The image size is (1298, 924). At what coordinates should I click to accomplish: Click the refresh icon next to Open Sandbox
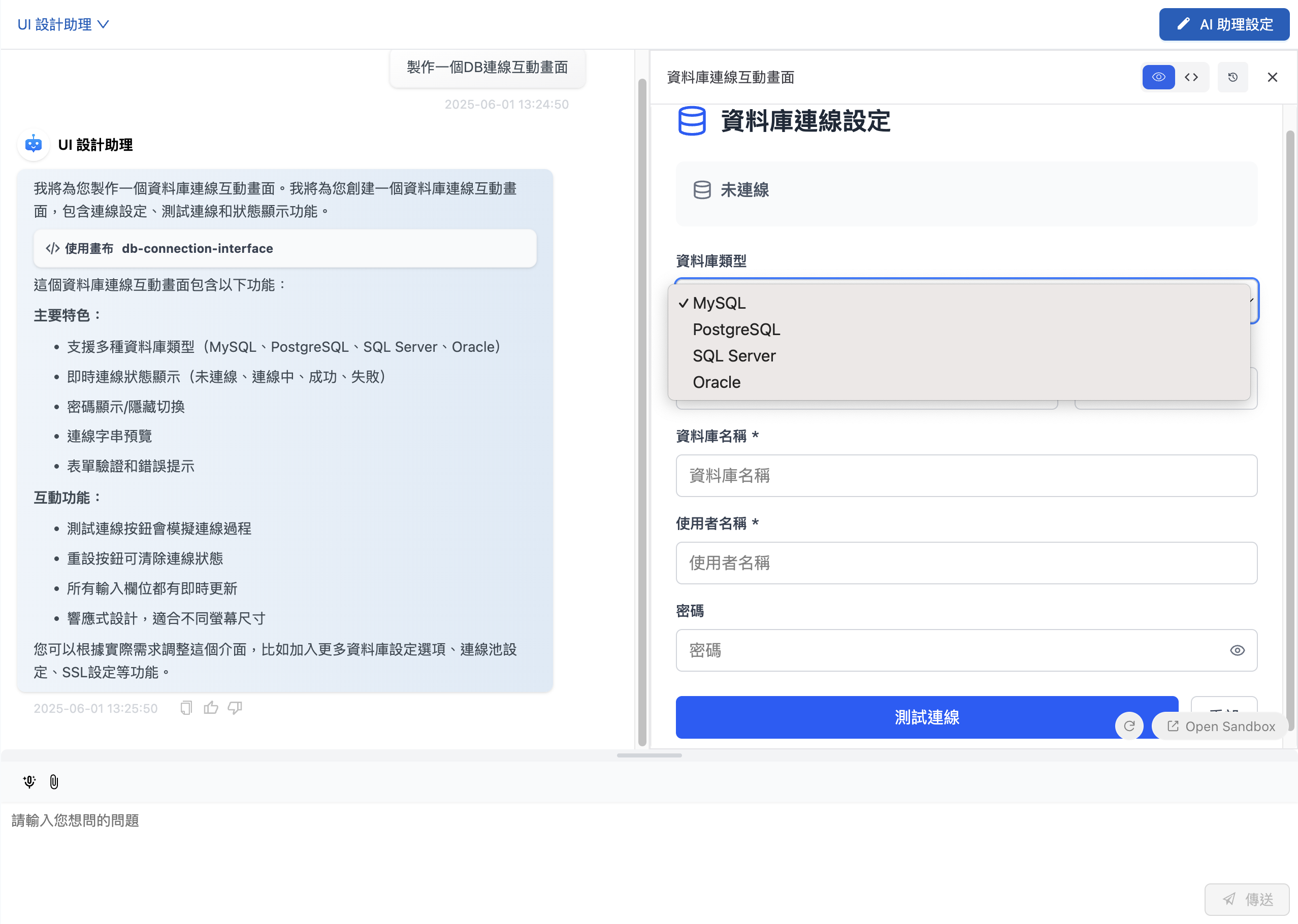(1129, 725)
